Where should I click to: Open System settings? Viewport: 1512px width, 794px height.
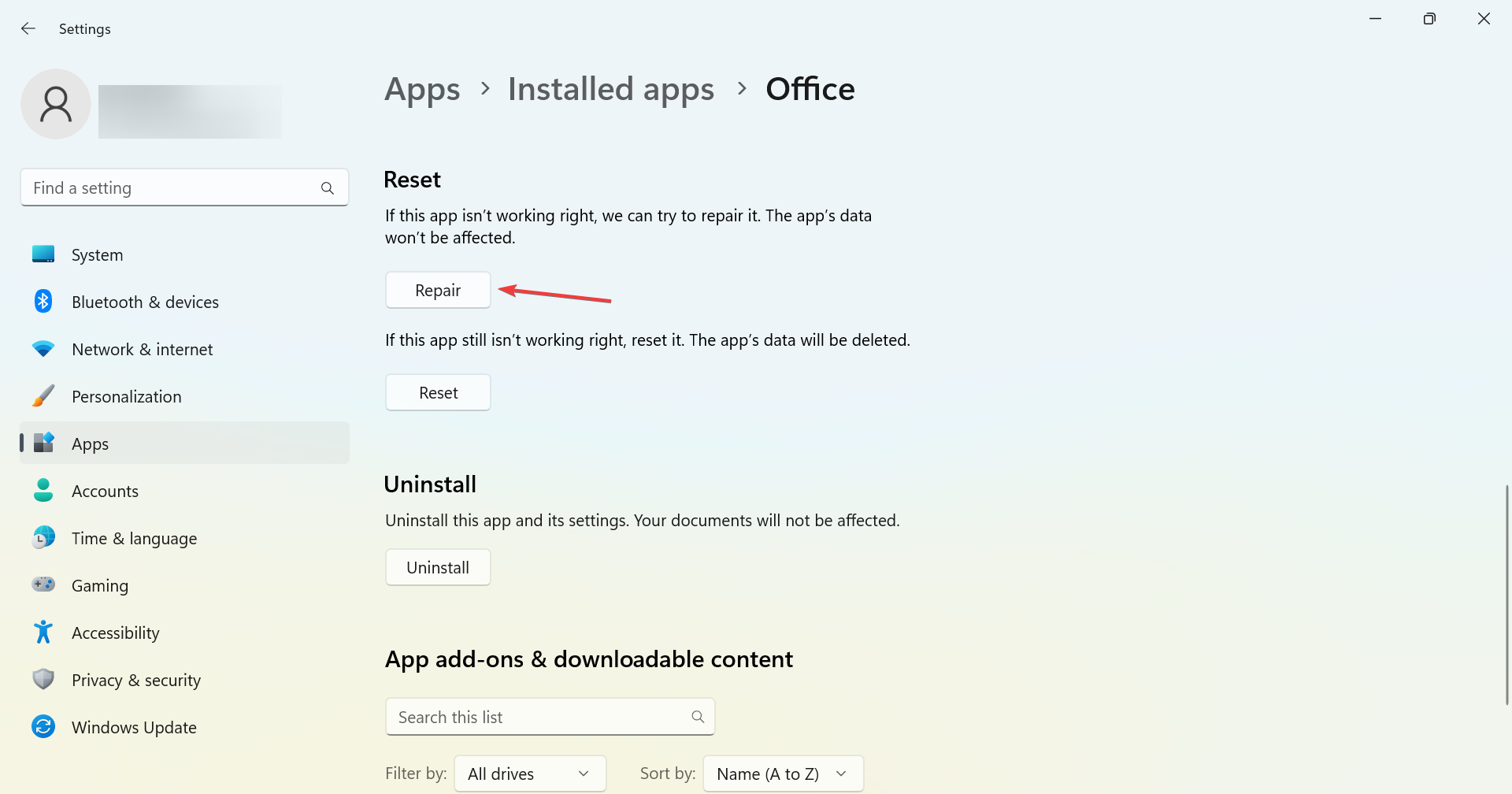tap(184, 254)
